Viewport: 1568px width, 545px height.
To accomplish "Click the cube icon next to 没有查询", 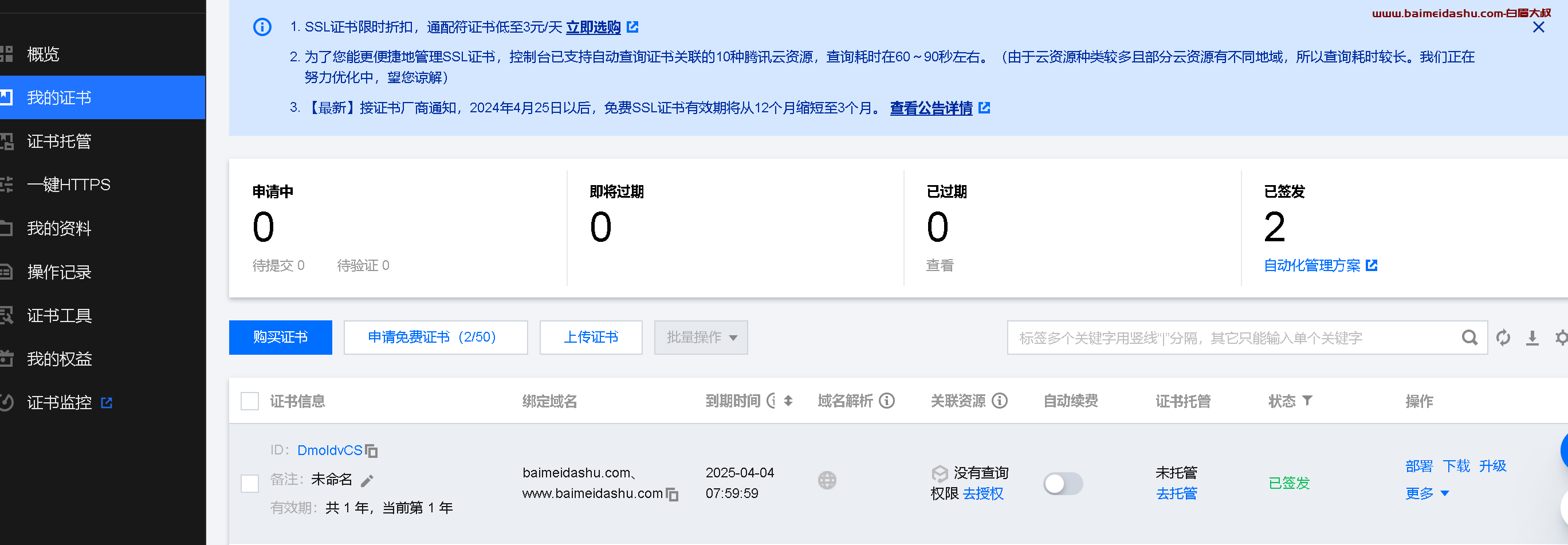I will tap(939, 473).
